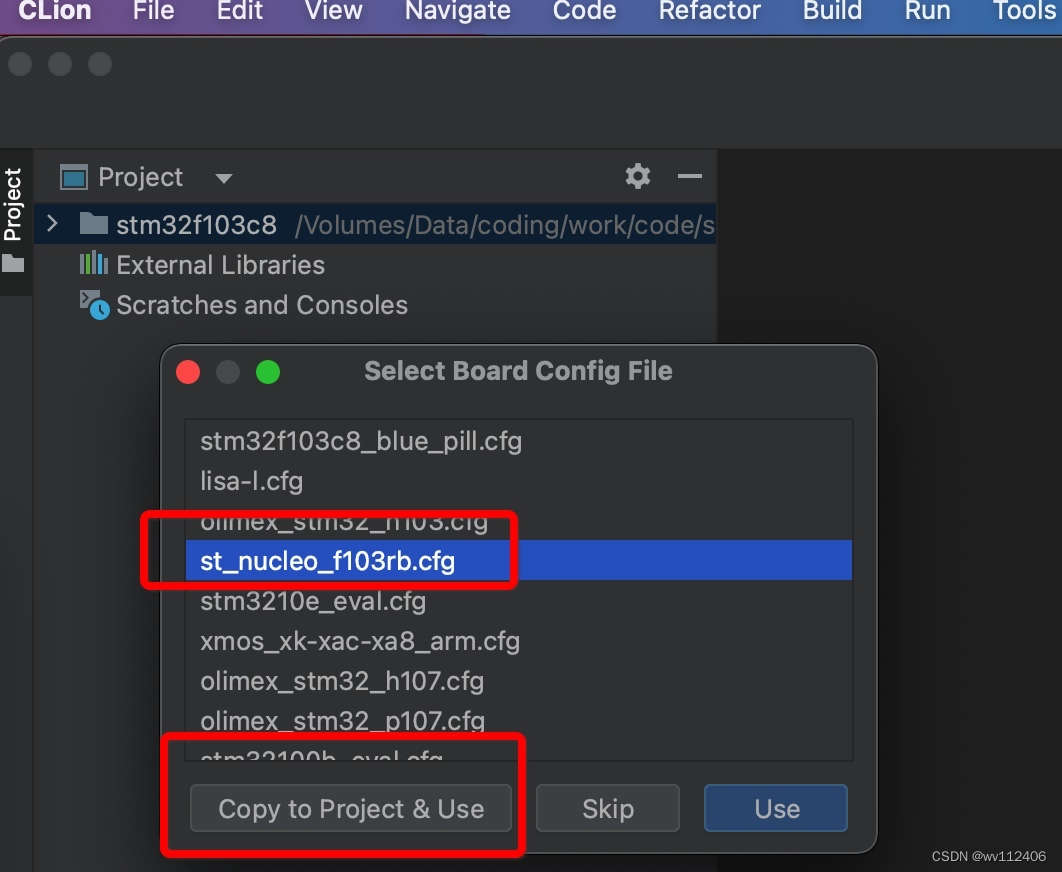The width and height of the screenshot is (1062, 872).
Task: Open the File menu
Action: [x=153, y=10]
